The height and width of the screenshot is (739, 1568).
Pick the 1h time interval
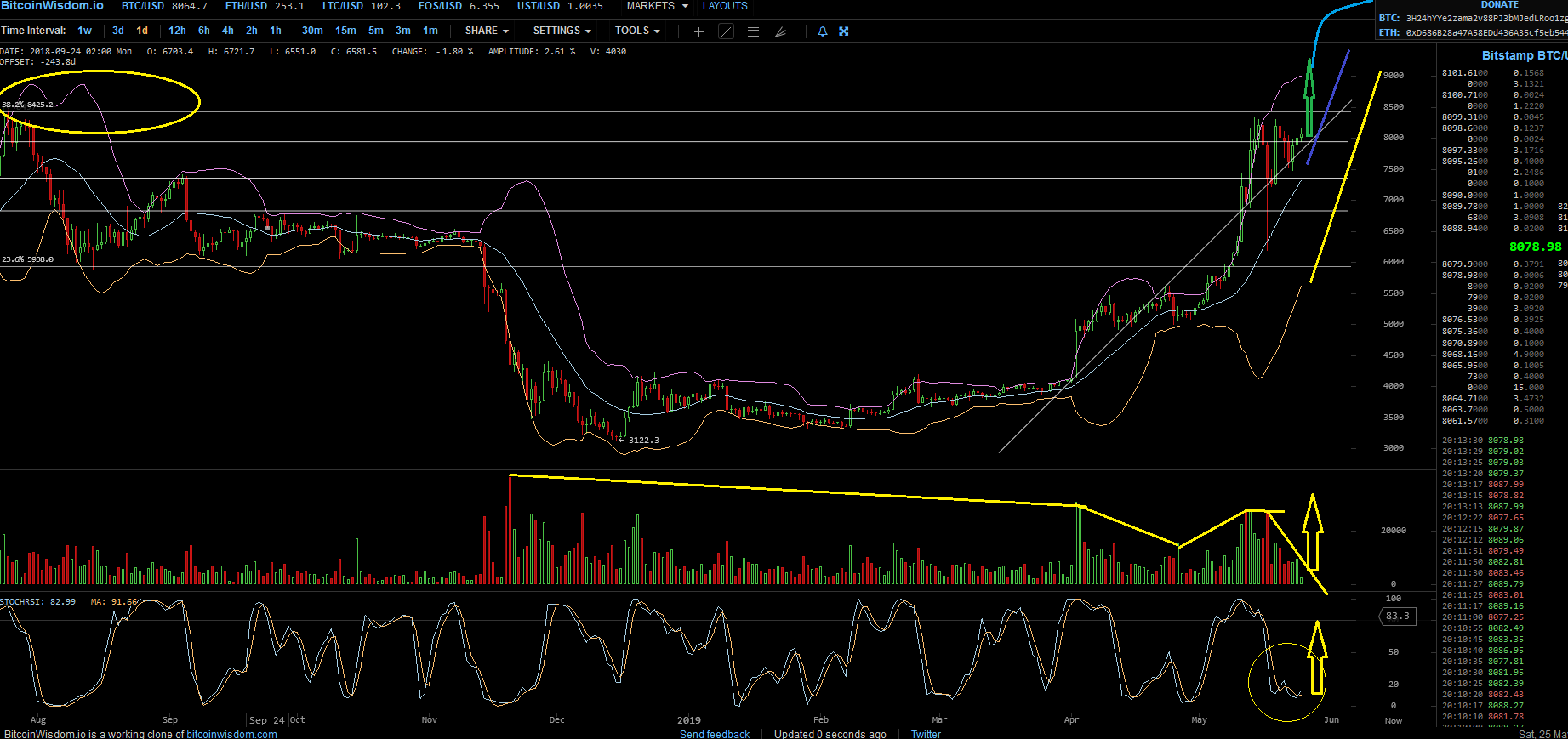(x=276, y=31)
